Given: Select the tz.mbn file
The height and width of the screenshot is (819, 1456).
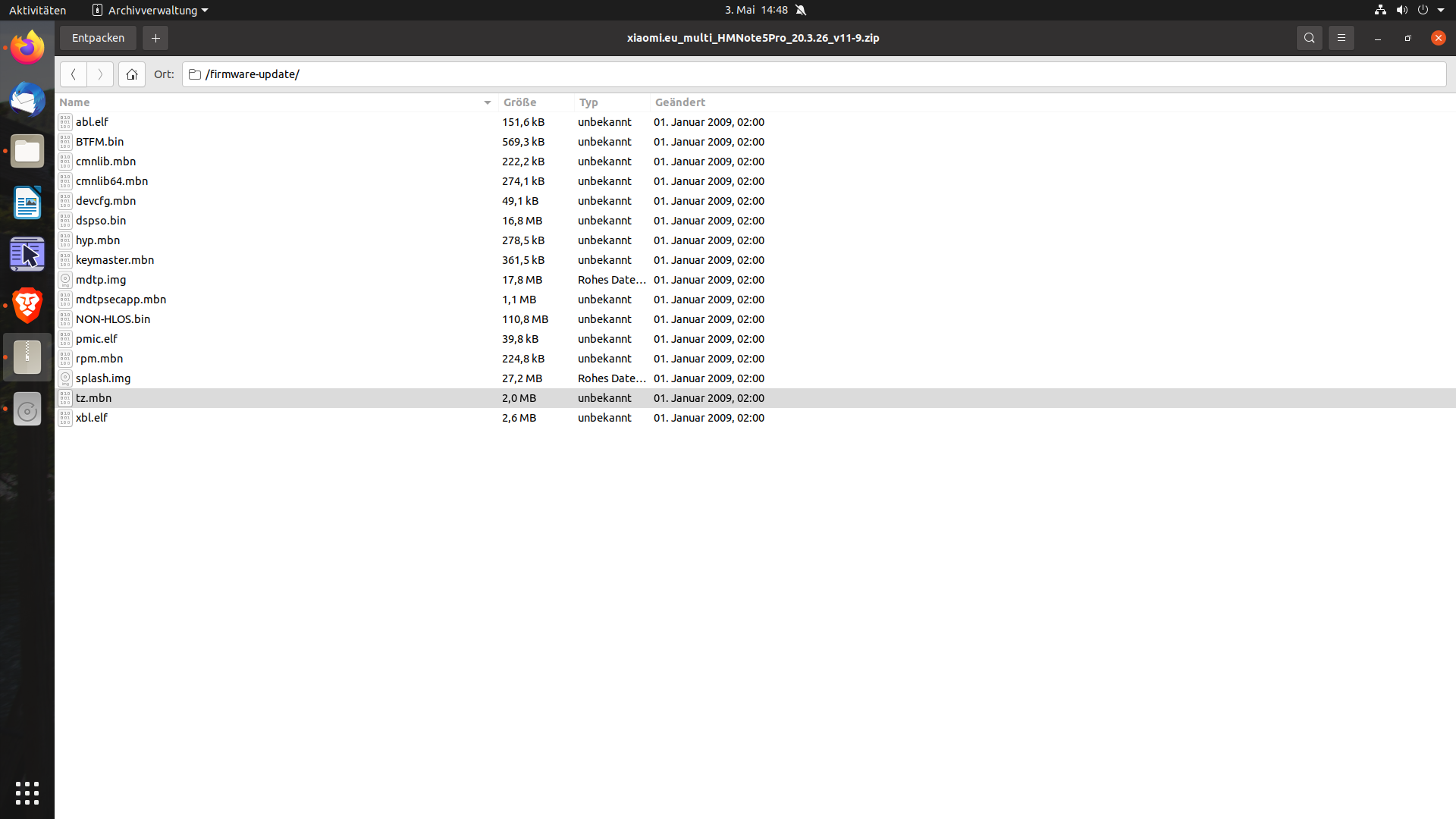Looking at the screenshot, I should [x=755, y=398].
